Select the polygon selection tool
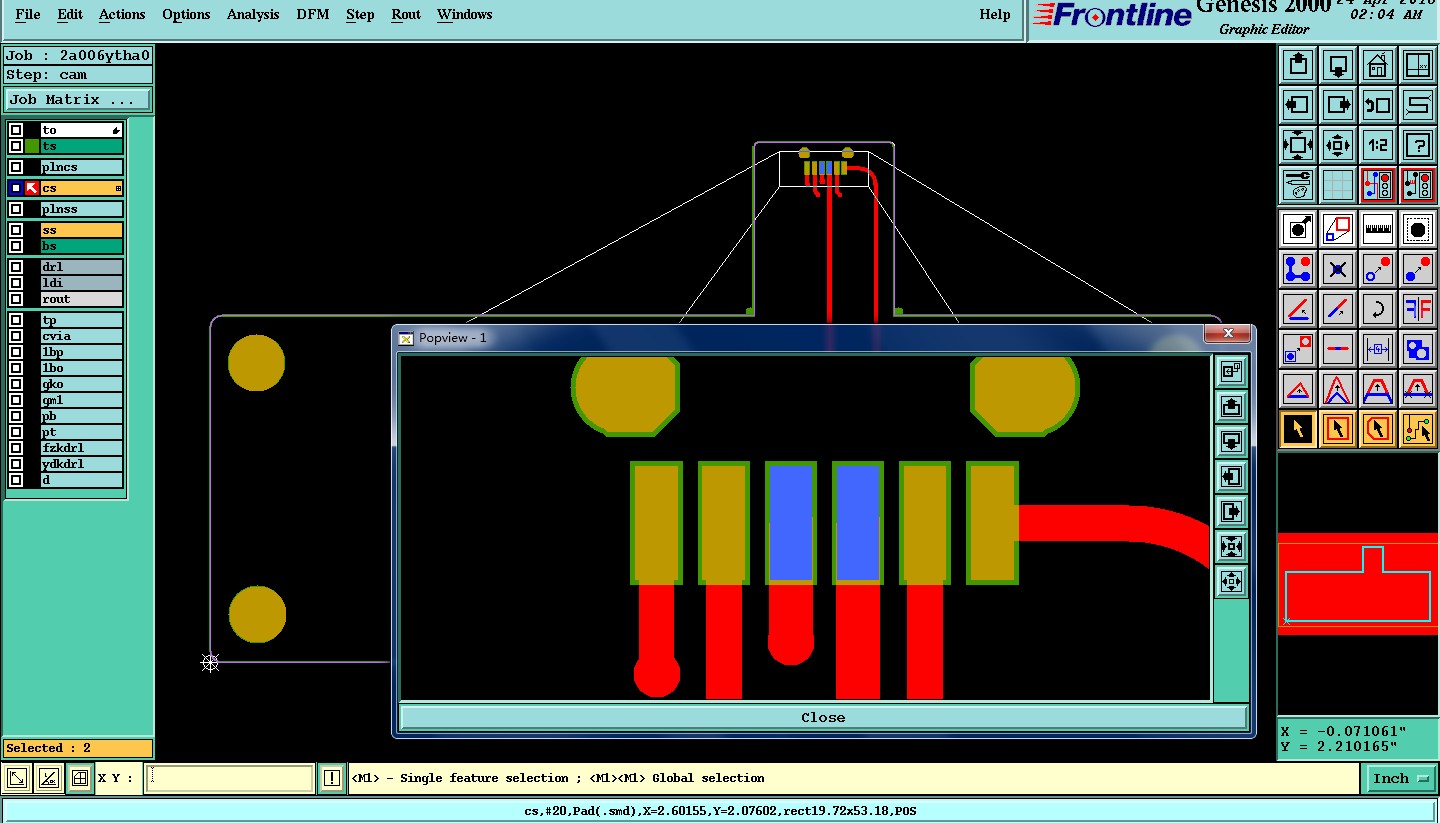The height and width of the screenshot is (823, 1440). coord(1378,429)
